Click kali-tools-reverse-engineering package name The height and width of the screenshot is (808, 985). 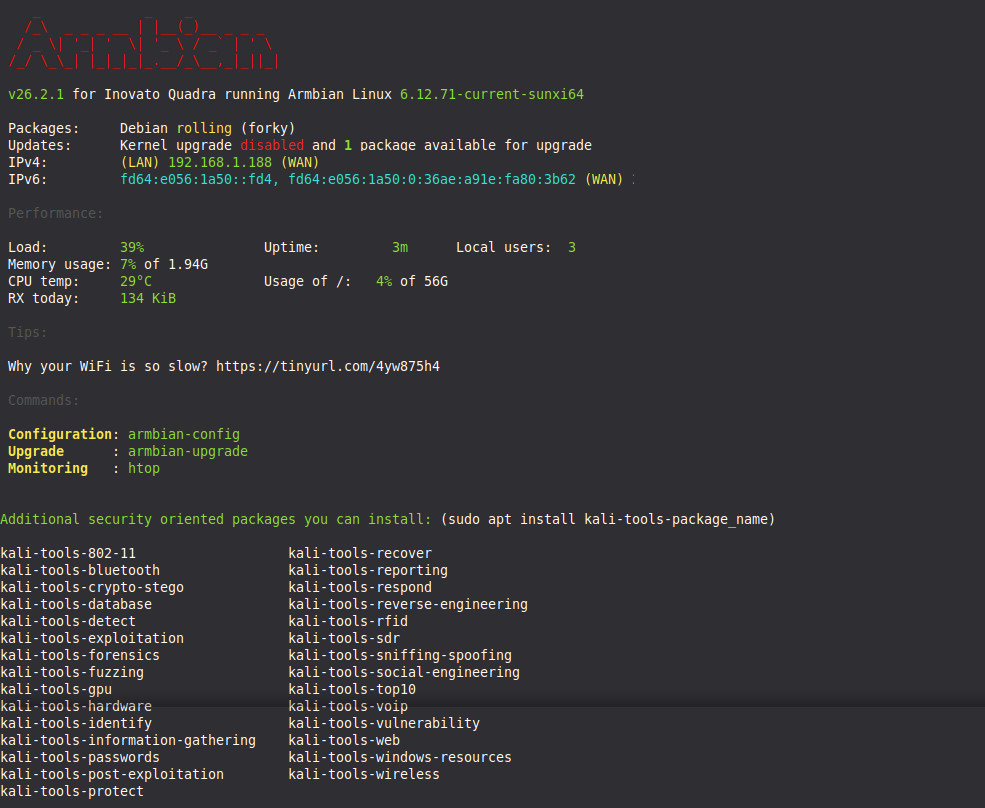(408, 604)
